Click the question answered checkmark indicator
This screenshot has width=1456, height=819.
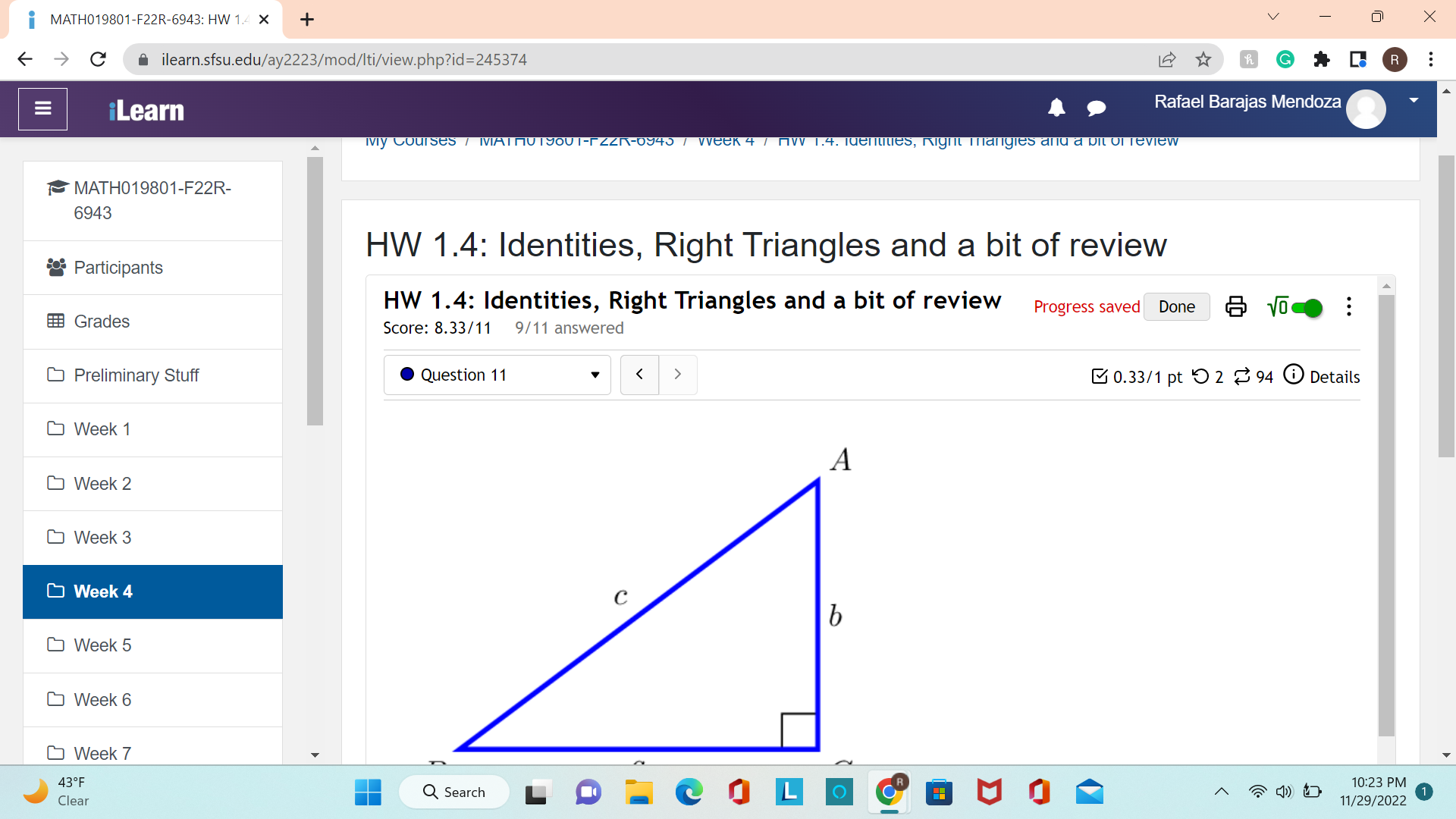pyautogui.click(x=1100, y=375)
